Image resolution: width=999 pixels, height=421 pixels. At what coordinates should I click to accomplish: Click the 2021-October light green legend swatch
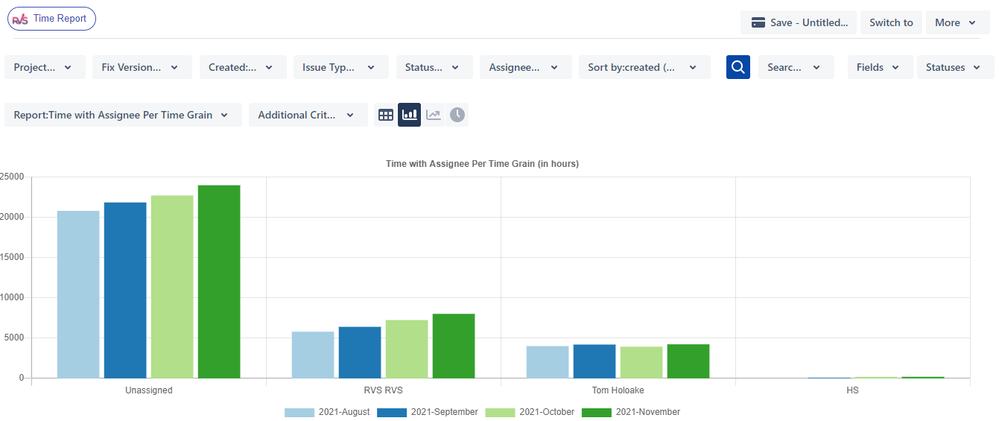click(501, 412)
